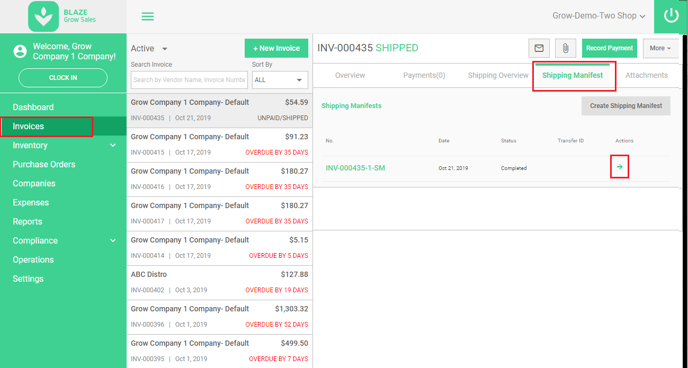Viewport: 688px width, 368px height.
Task: Expand the Compliance sidebar submenu
Action: pos(113,240)
